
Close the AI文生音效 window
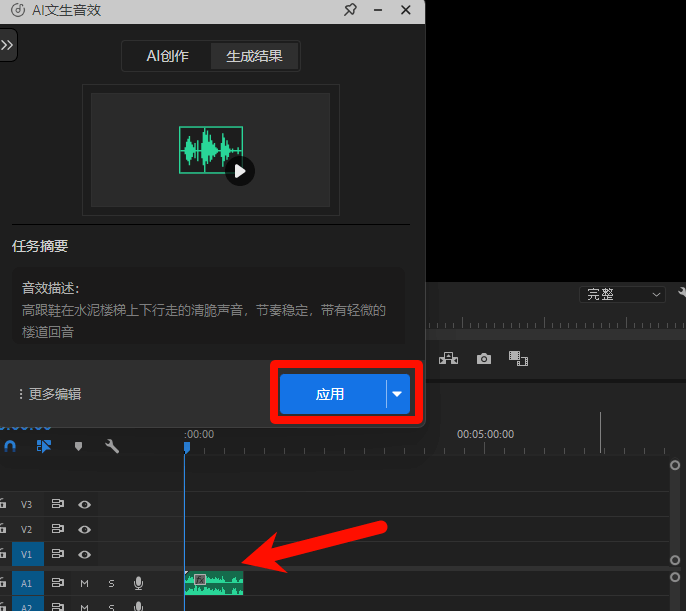coord(406,10)
